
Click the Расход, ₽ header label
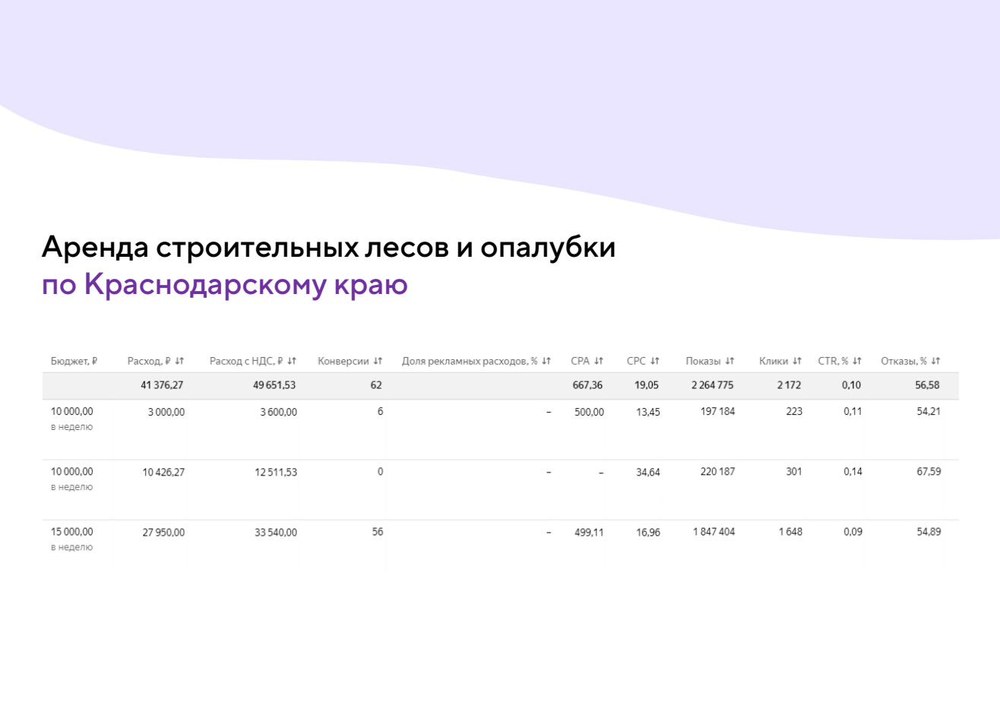coord(149,361)
